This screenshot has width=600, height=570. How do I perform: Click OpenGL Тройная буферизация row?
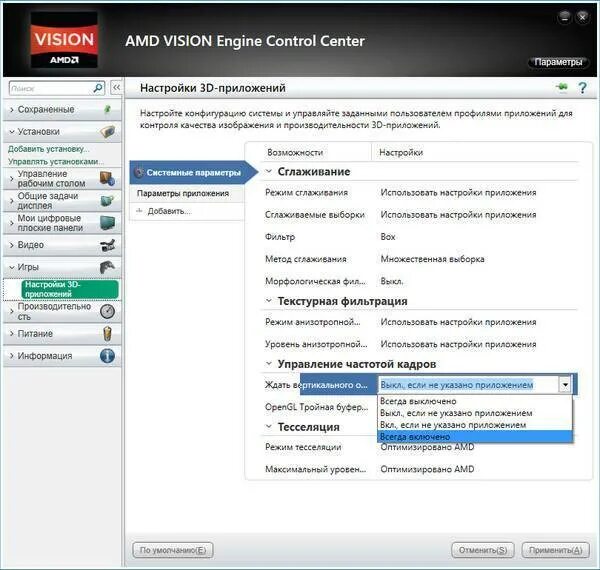tap(317, 407)
